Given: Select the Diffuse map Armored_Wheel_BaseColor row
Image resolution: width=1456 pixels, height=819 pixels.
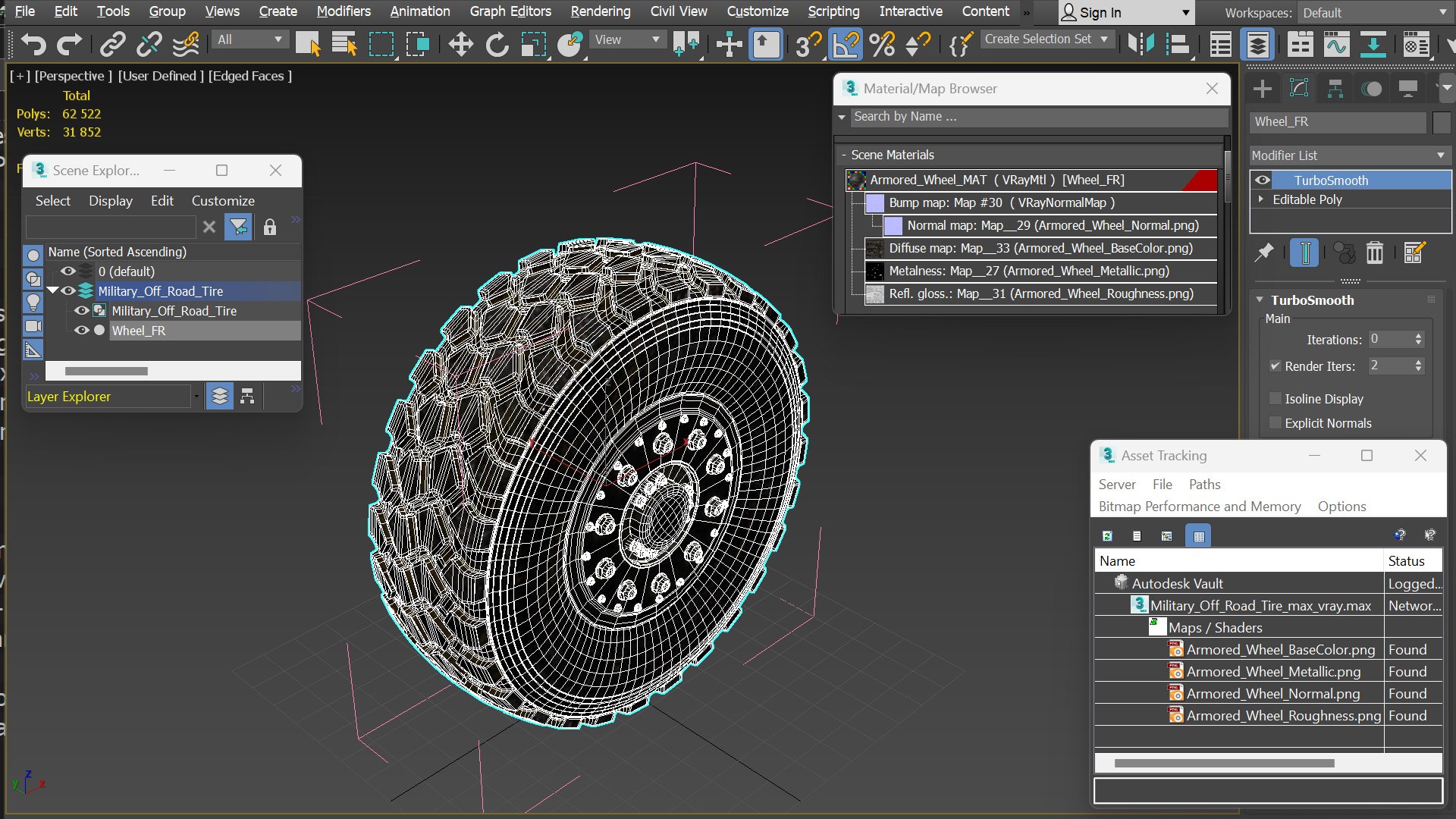Looking at the screenshot, I should 1040,248.
